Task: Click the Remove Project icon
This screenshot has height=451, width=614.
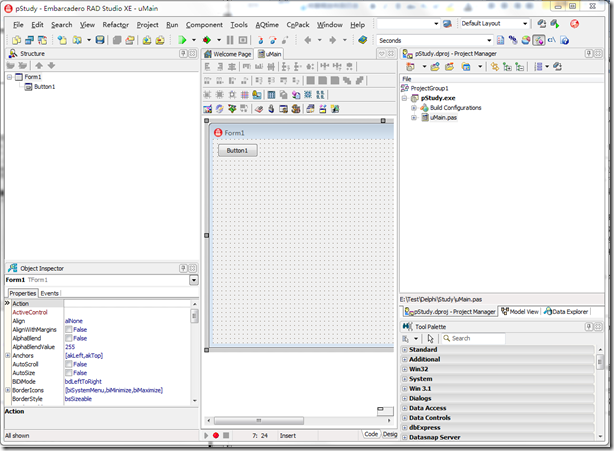Action: pyautogui.click(x=450, y=67)
